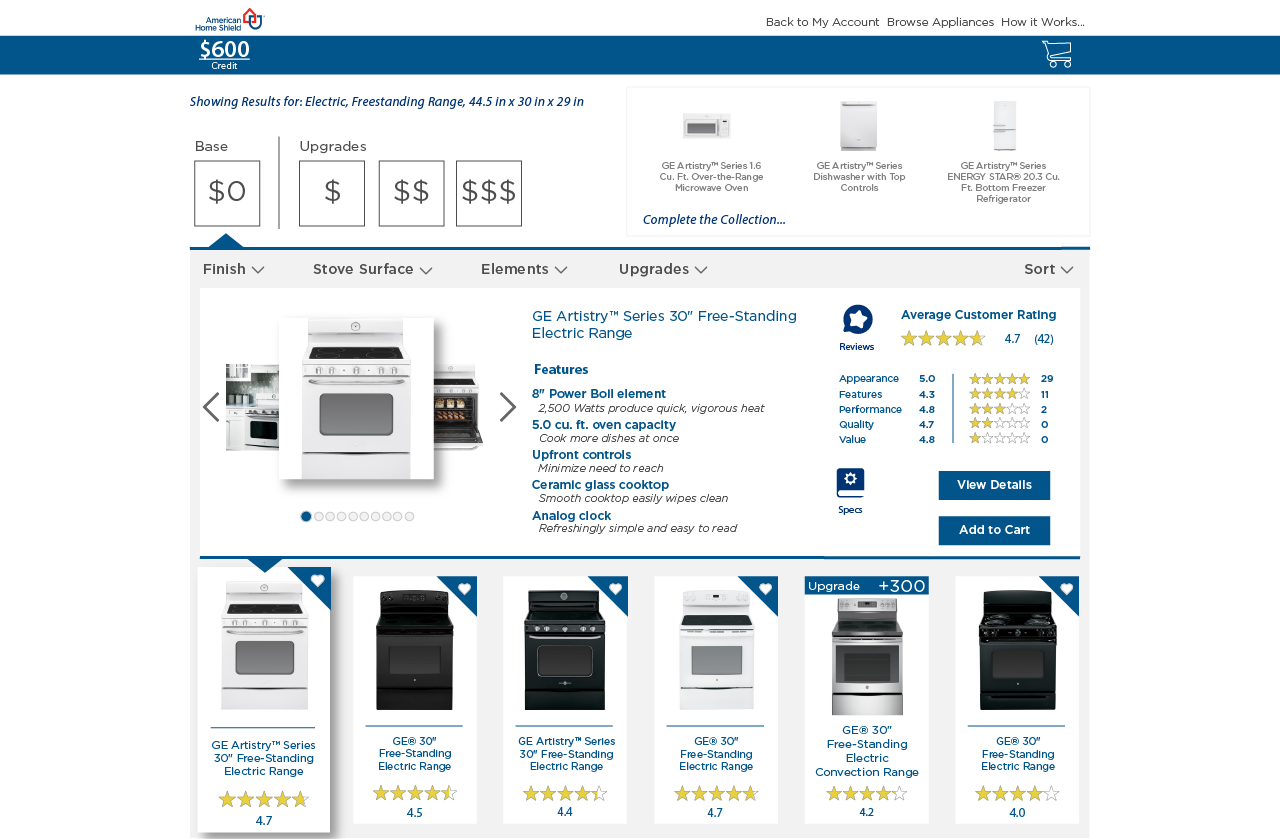Click the (42) review count

click(1044, 339)
